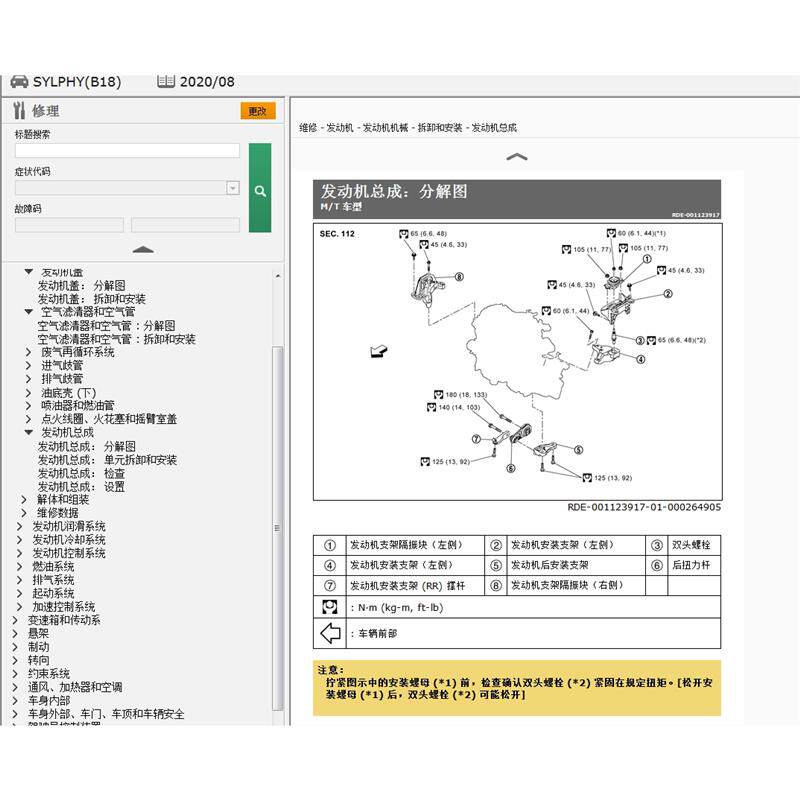This screenshot has width=800, height=800.
Task: Expand the 发动机润滑系统 node
Action: point(19,526)
